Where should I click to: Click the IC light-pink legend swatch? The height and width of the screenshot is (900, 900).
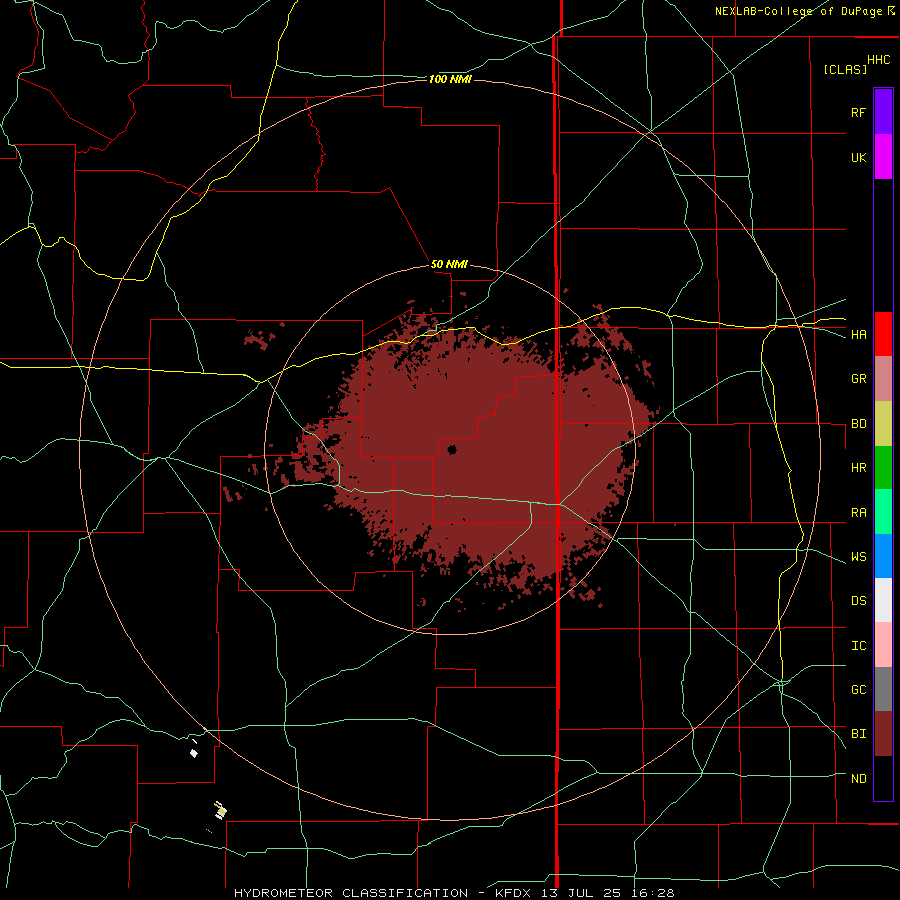point(883,645)
